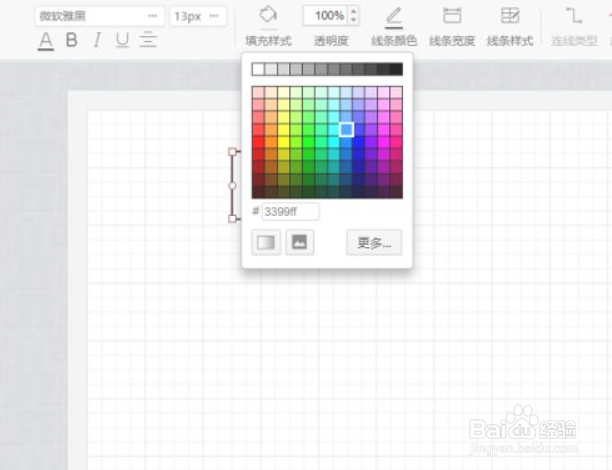The width and height of the screenshot is (612, 470).
Task: Decrease opacity with the down stepper arrow
Action: [354, 20]
